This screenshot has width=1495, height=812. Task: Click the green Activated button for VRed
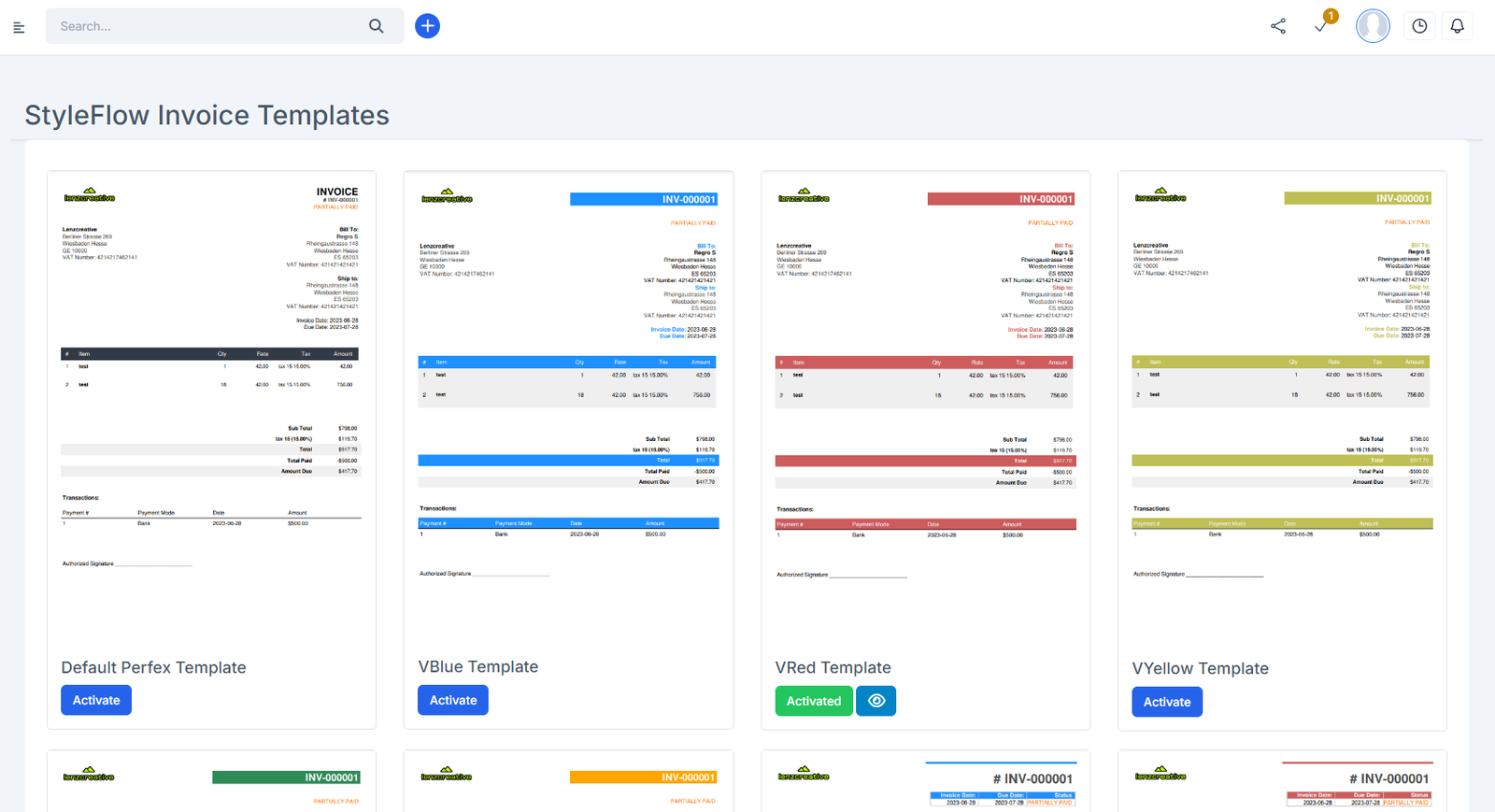813,701
